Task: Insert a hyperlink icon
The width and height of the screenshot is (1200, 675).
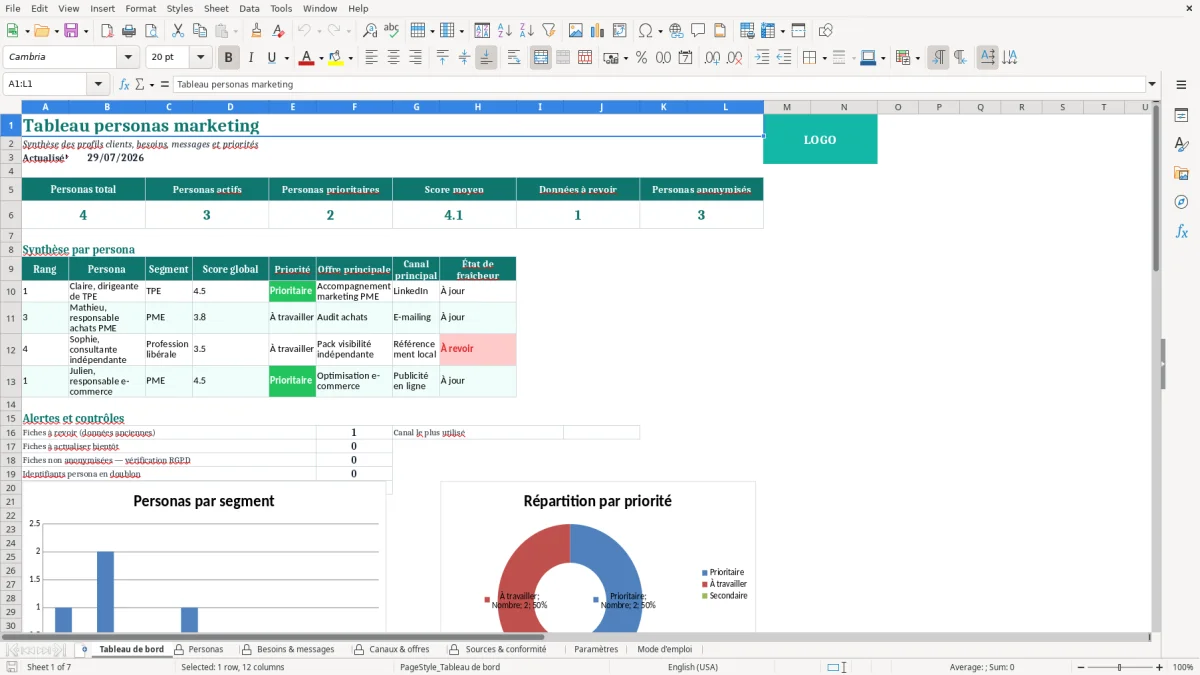Action: (676, 31)
